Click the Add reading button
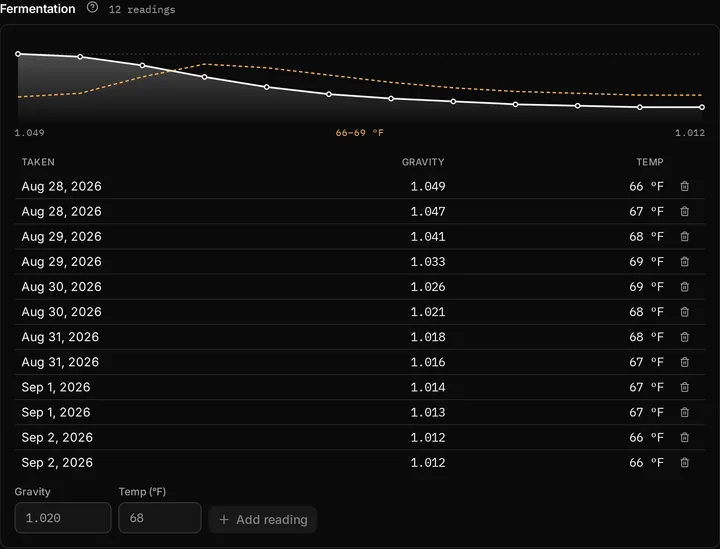Viewport: 720px width, 549px height. point(263,520)
